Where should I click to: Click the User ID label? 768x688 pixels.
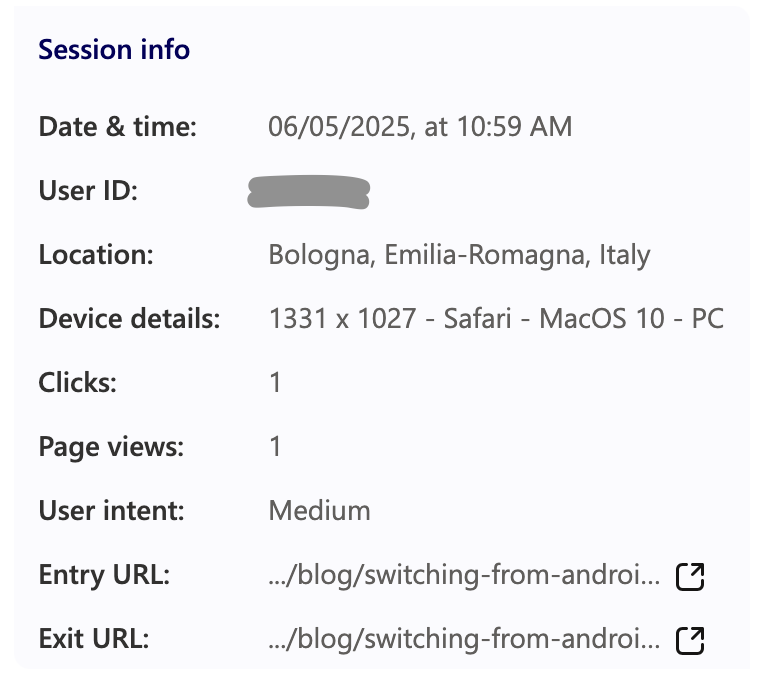click(88, 191)
